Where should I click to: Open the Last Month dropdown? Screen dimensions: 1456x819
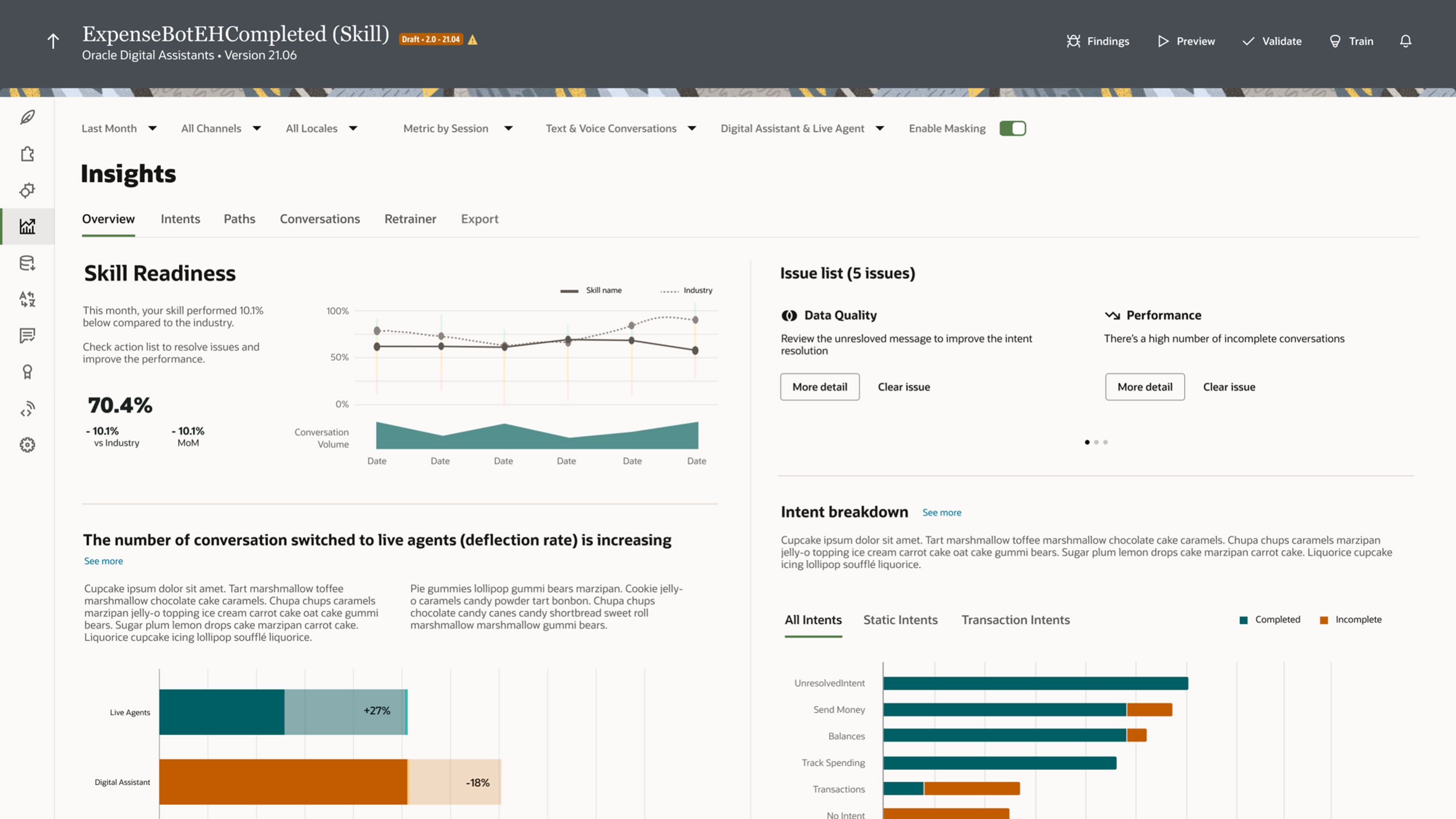coord(118,128)
